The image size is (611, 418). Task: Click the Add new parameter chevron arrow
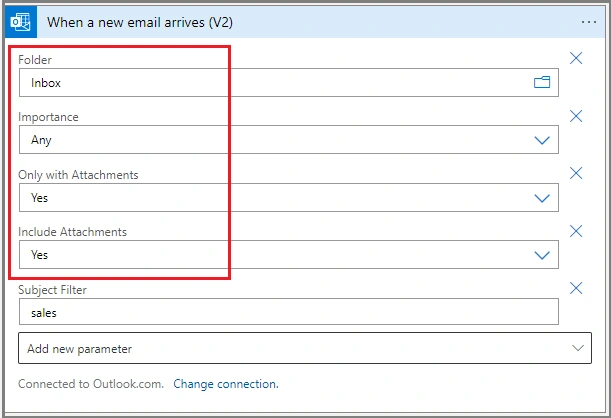click(x=577, y=348)
